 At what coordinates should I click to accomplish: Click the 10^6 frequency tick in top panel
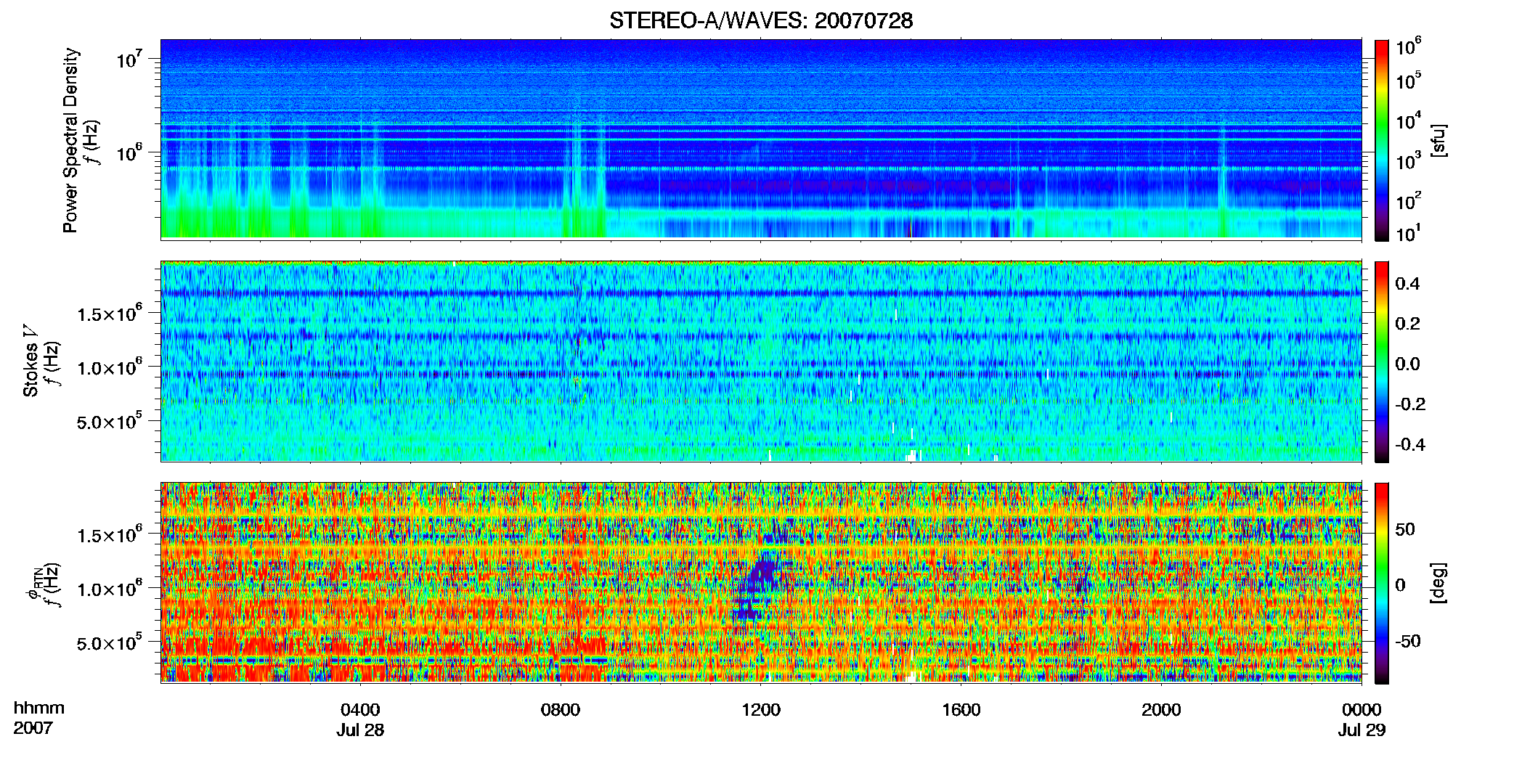point(129,152)
